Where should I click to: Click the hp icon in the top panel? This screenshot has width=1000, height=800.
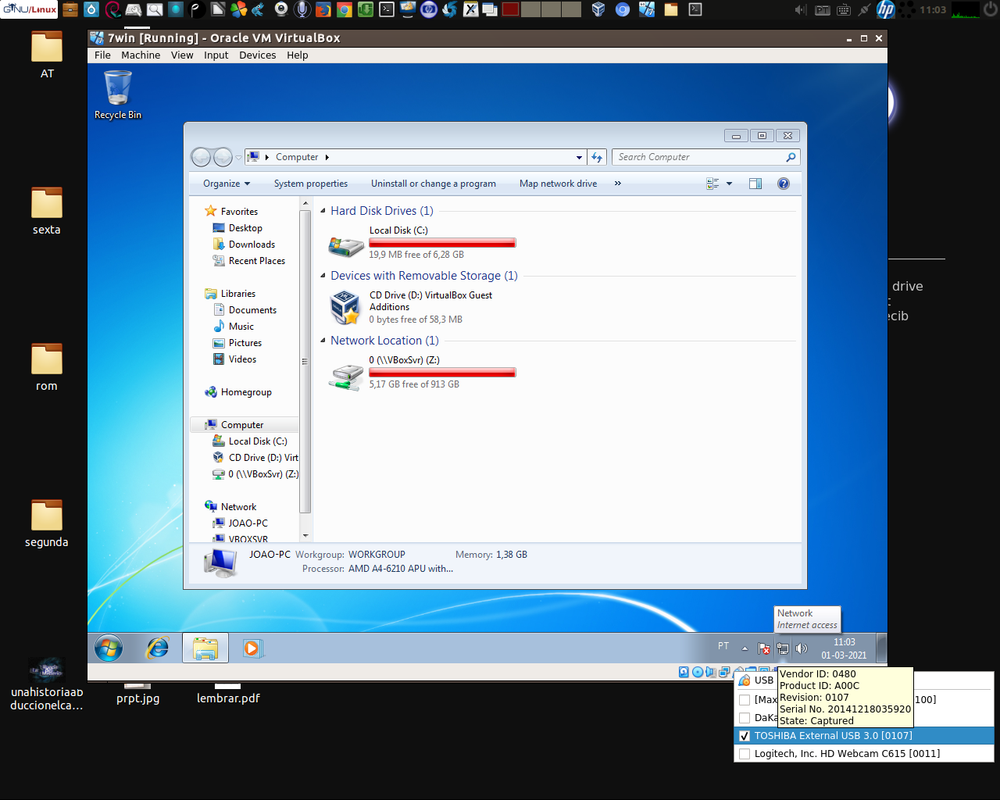(x=886, y=9)
